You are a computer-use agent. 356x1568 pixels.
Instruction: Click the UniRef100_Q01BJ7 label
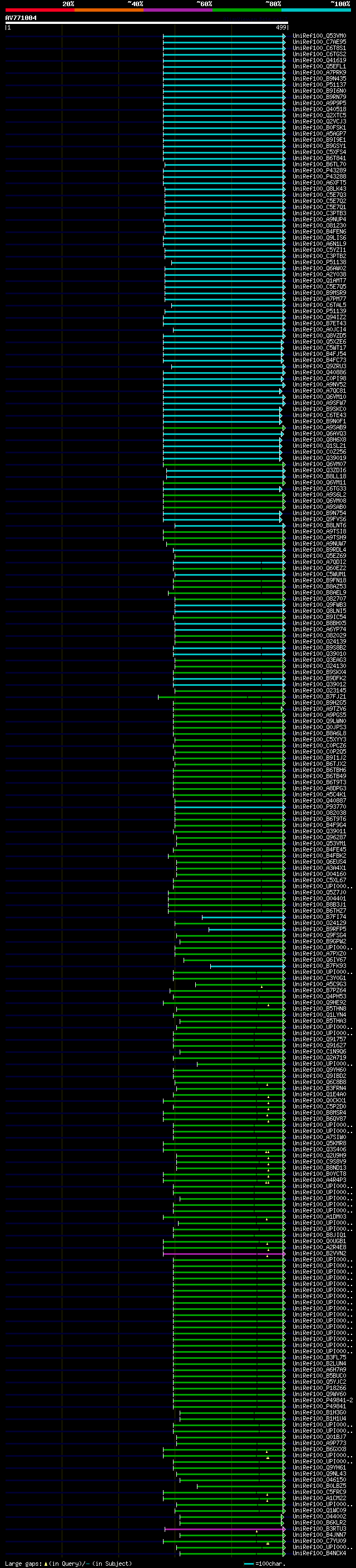[x=319, y=1438]
